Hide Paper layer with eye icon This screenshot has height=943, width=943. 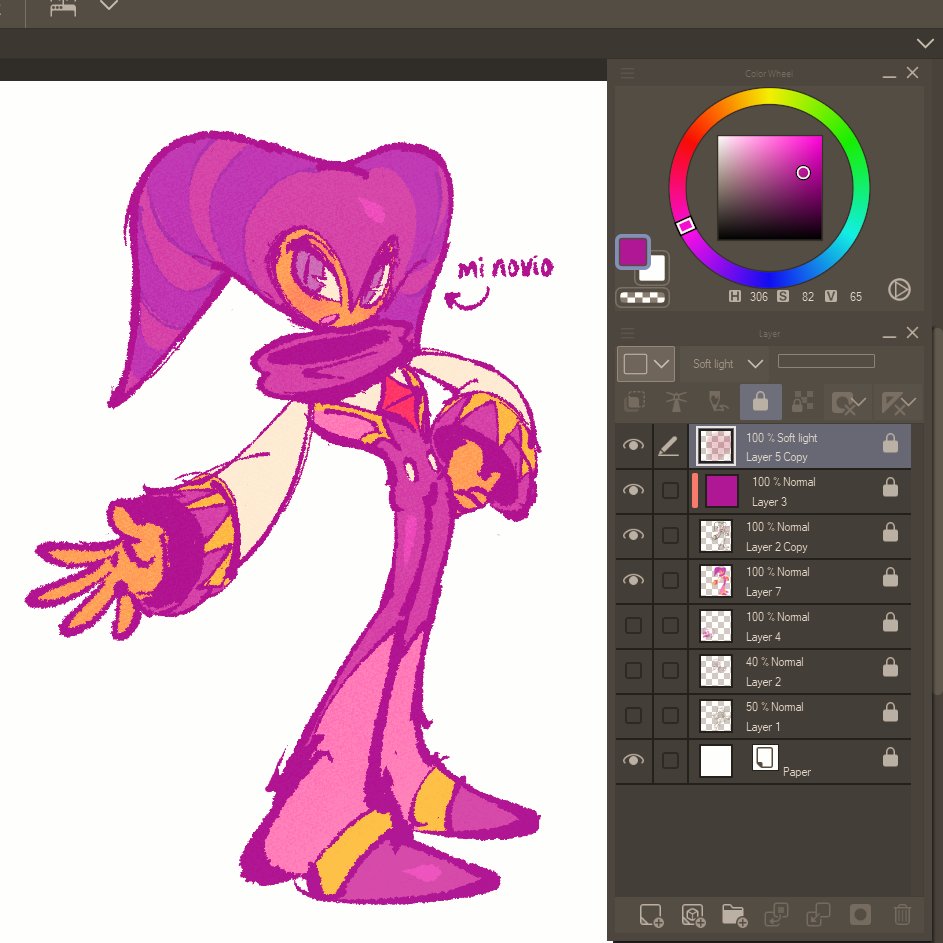[633, 760]
